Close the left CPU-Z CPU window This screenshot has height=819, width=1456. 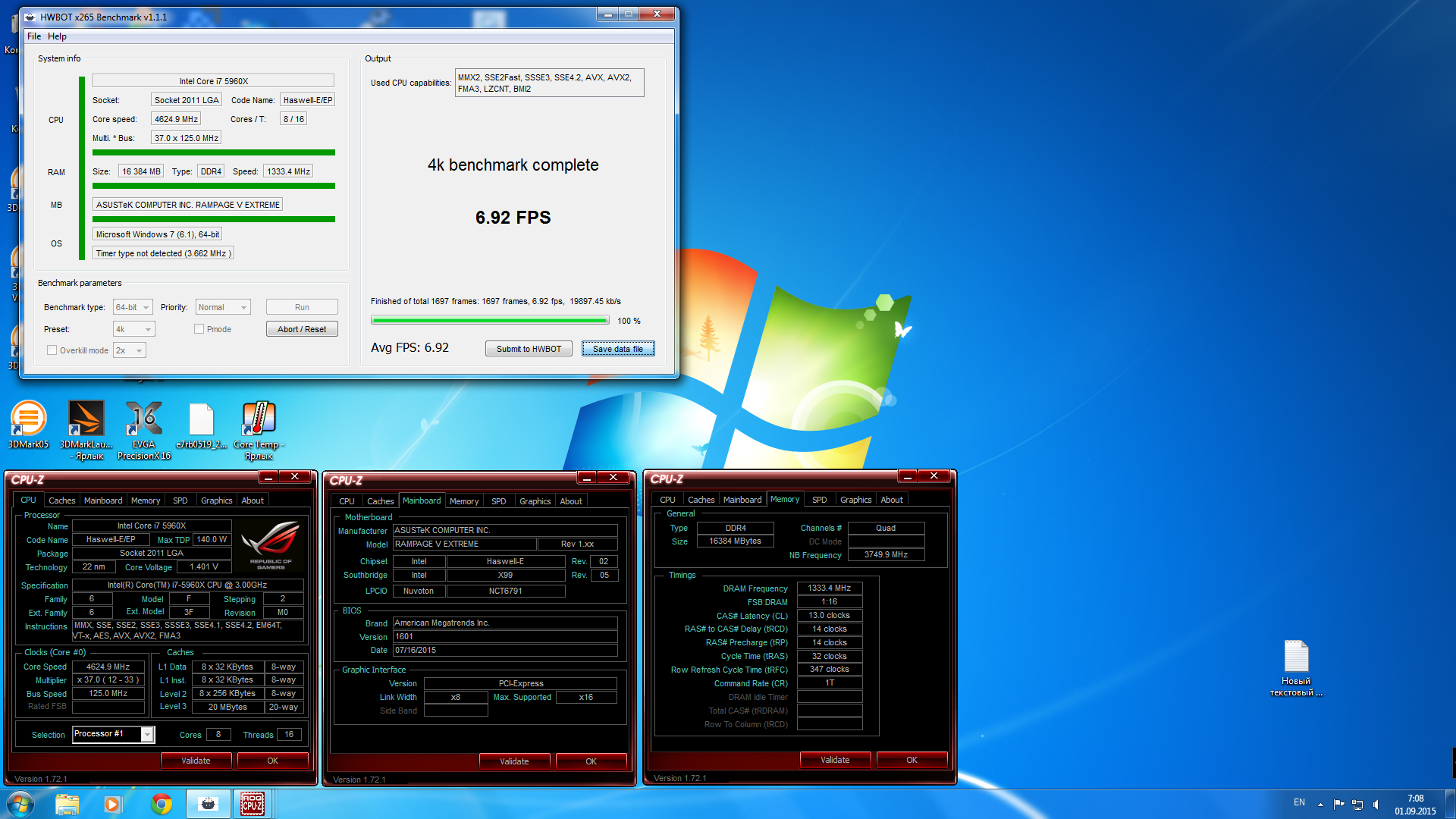[295, 477]
